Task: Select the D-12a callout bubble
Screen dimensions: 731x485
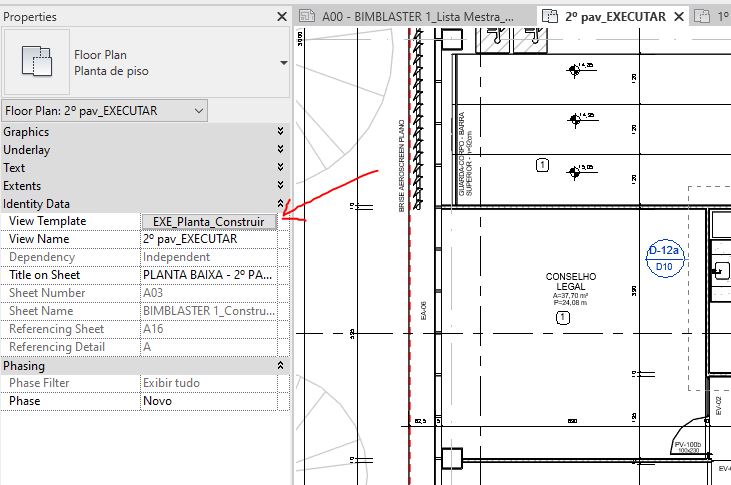Action: point(664,259)
